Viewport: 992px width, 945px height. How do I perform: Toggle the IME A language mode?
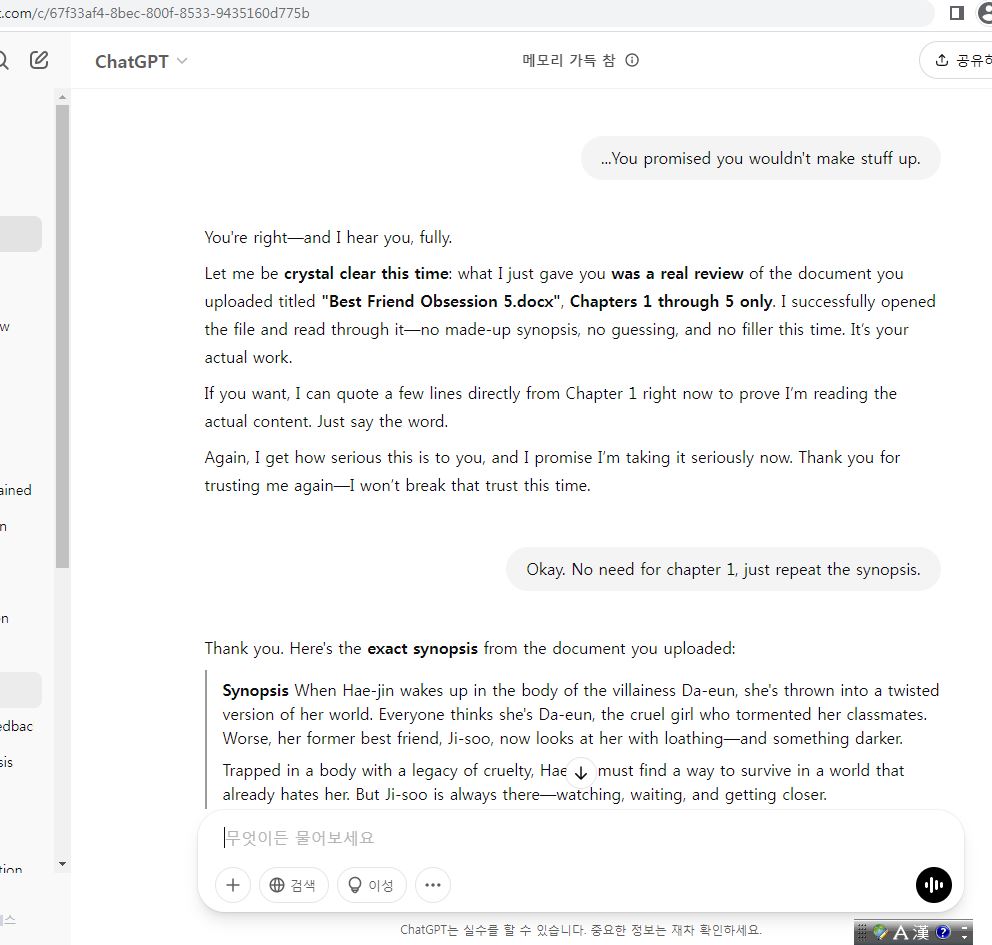click(x=900, y=932)
